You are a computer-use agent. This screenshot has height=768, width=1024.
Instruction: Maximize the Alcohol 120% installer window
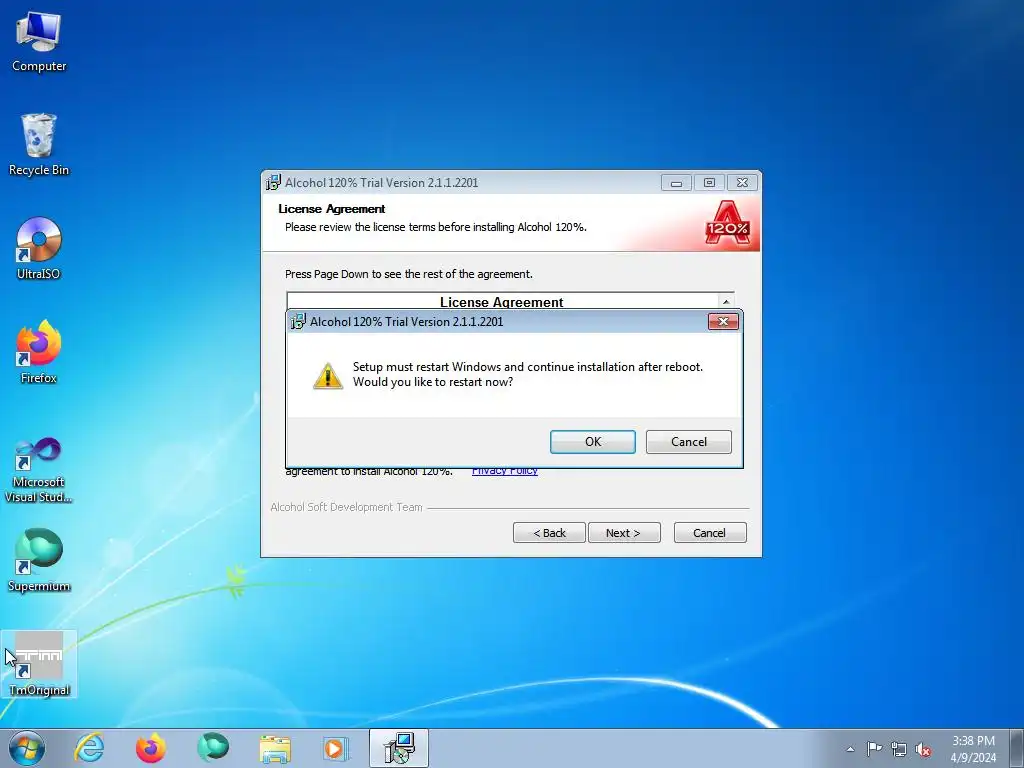709,183
